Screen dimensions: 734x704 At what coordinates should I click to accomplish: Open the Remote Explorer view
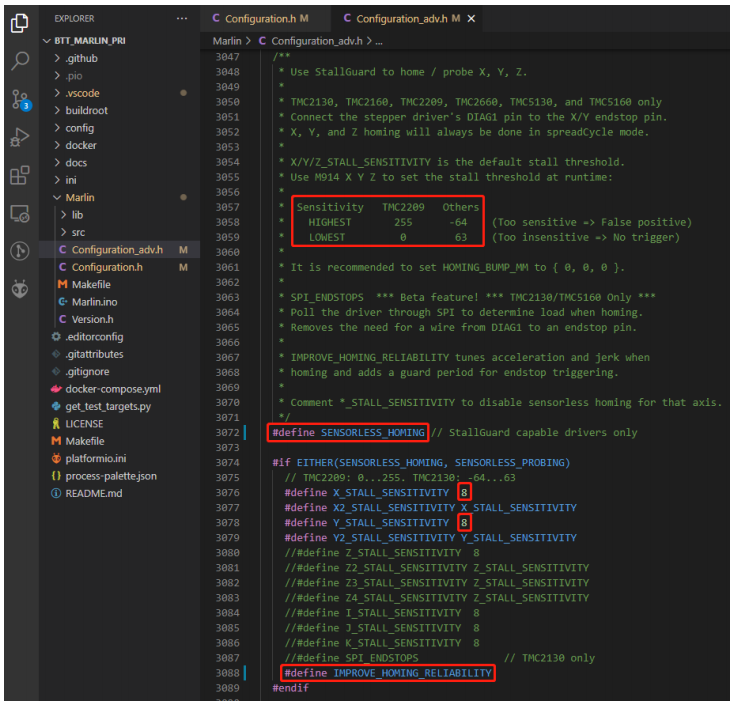point(20,214)
